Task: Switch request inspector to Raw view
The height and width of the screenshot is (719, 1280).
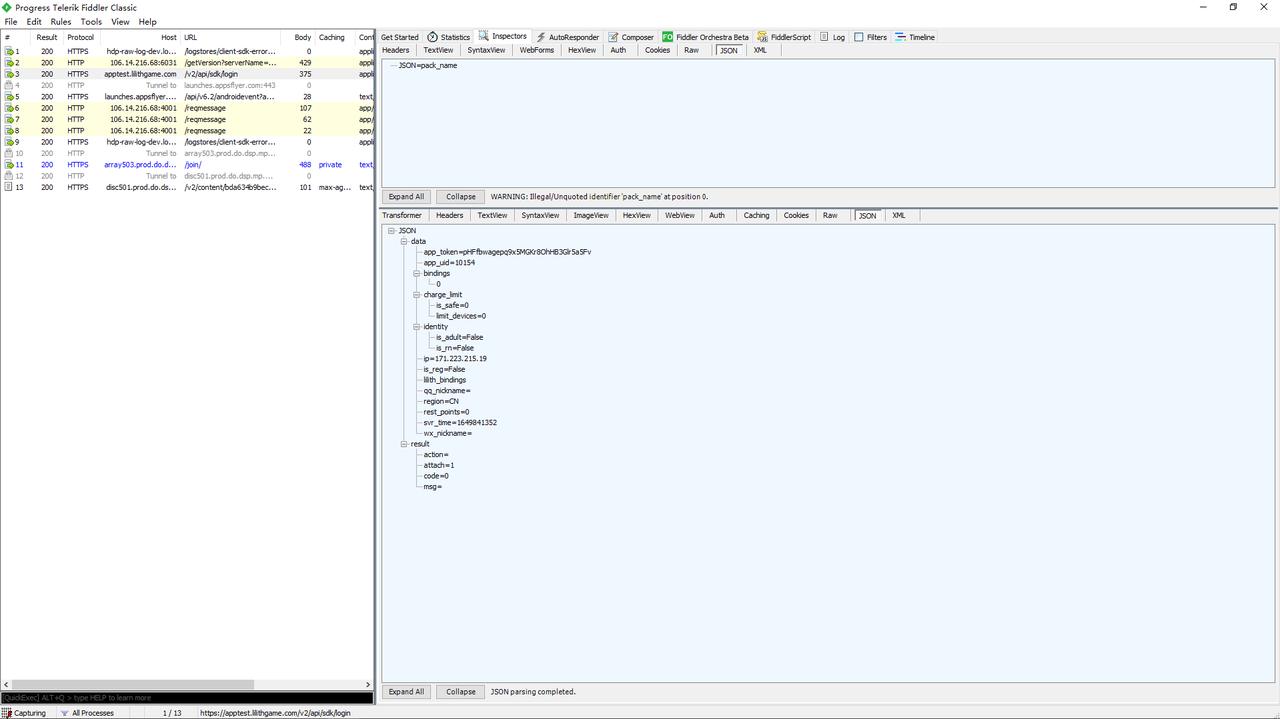Action: click(x=692, y=50)
